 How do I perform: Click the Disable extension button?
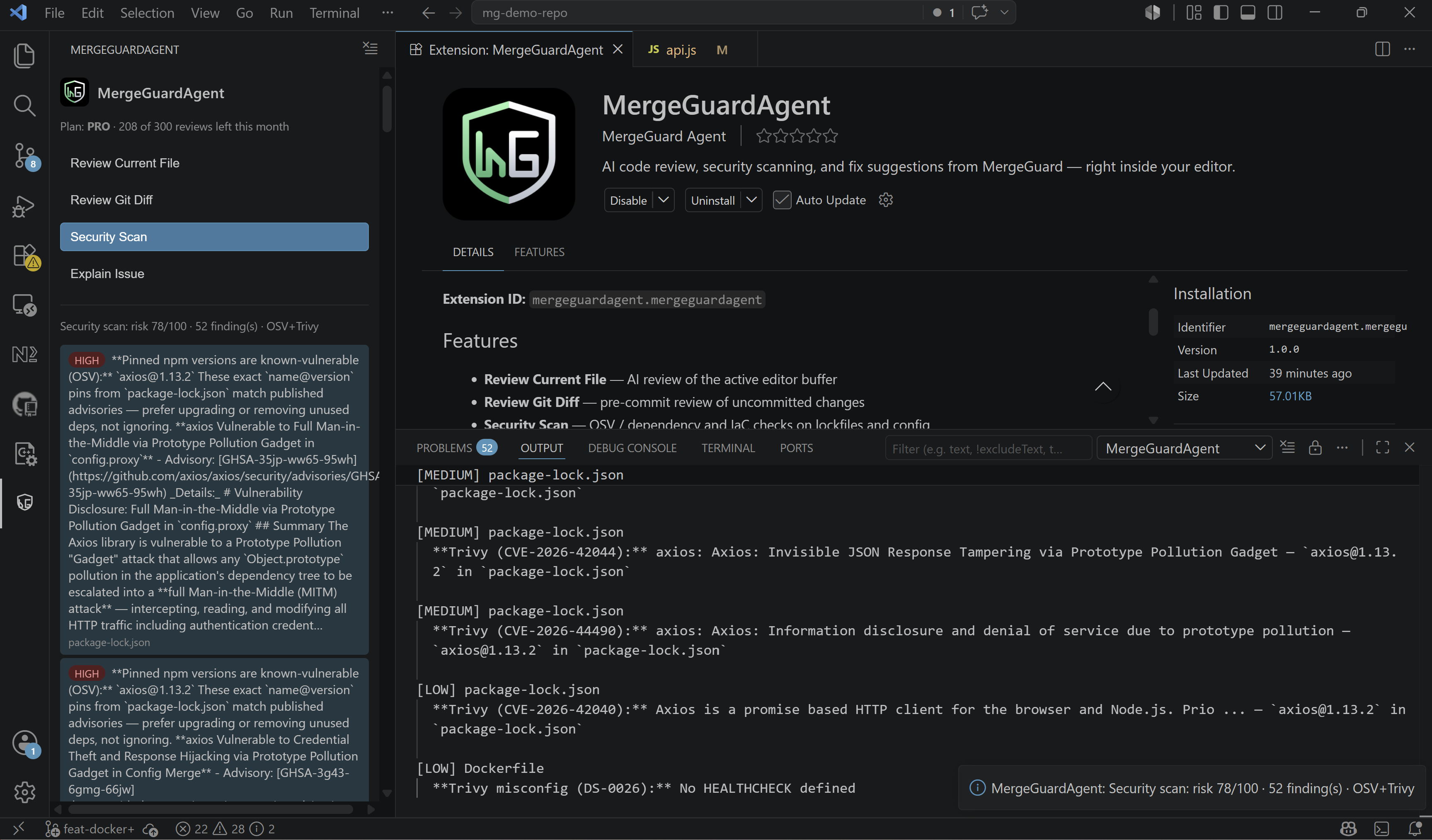(x=628, y=200)
